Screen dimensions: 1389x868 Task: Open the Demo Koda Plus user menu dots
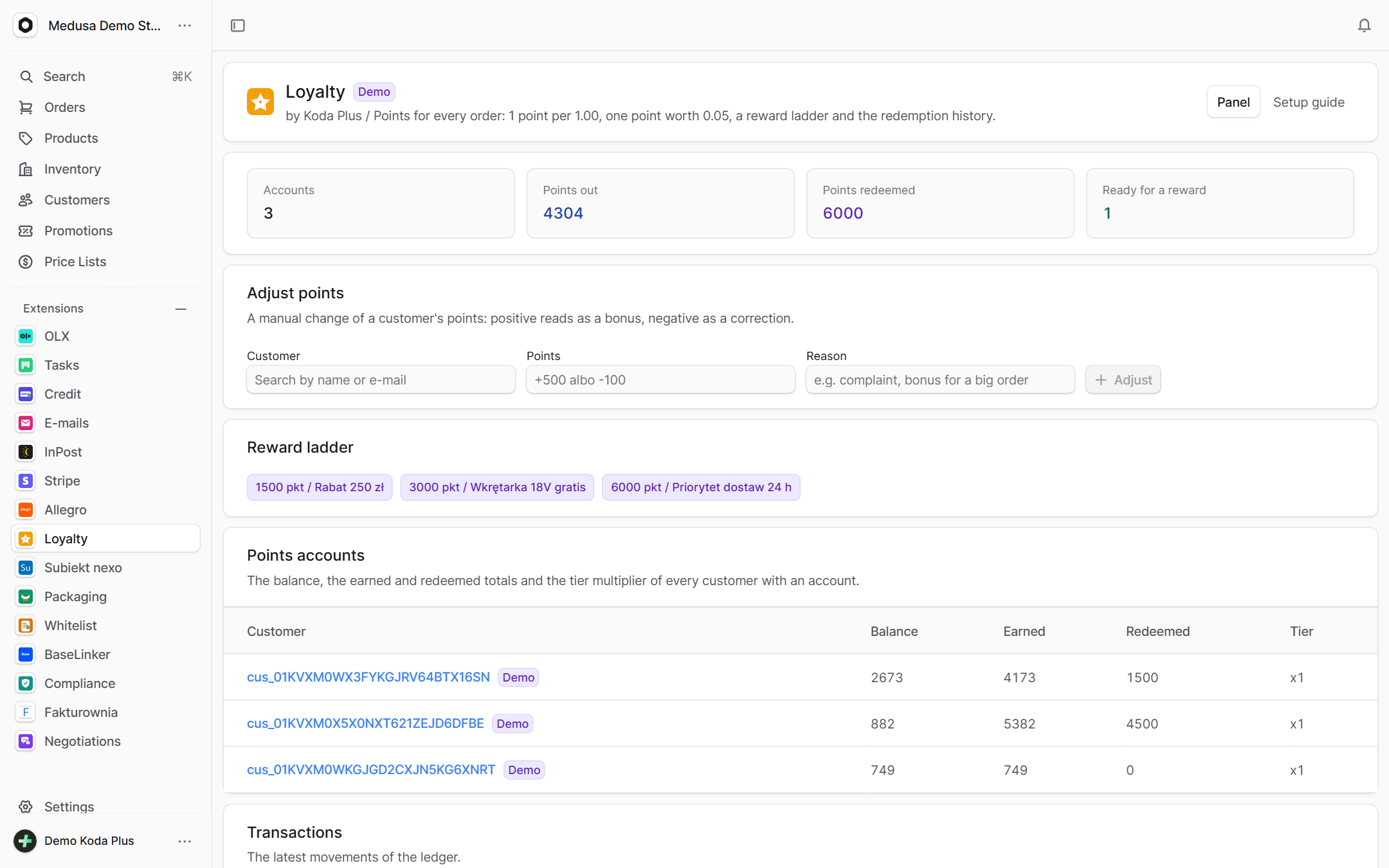pyautogui.click(x=185, y=841)
